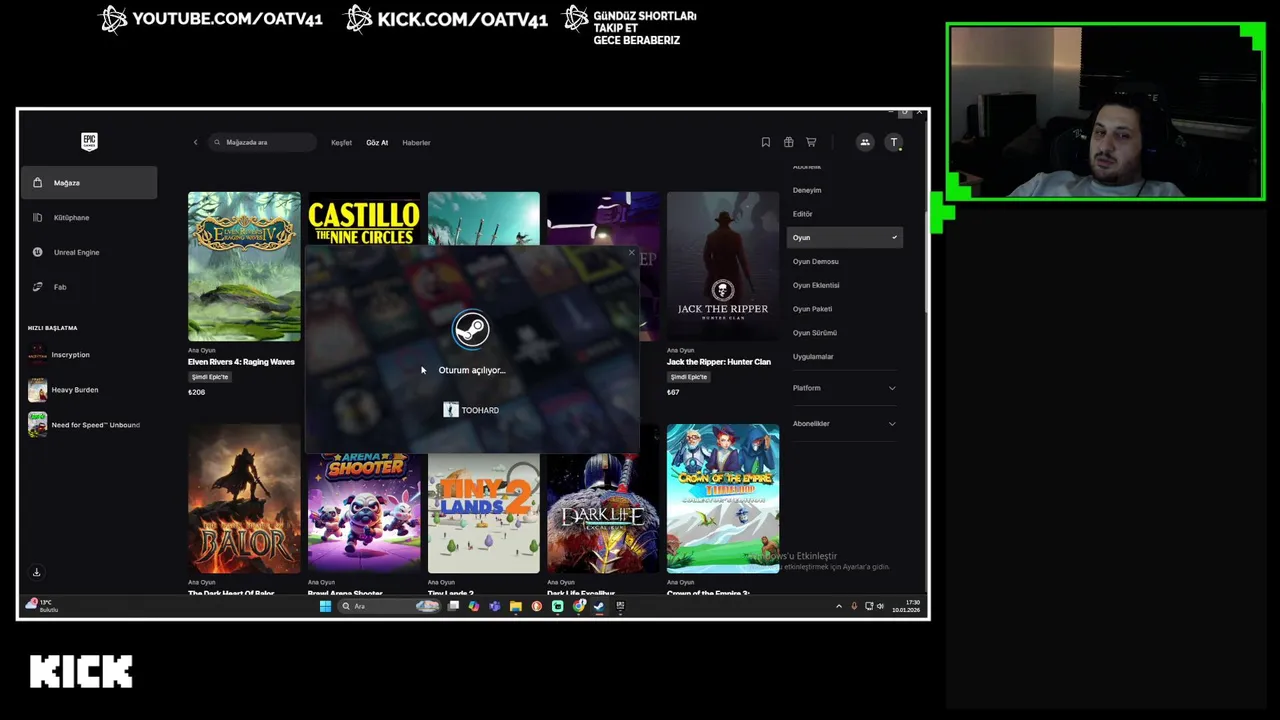
Task: Open Mağaza in the sidebar
Action: point(89,183)
